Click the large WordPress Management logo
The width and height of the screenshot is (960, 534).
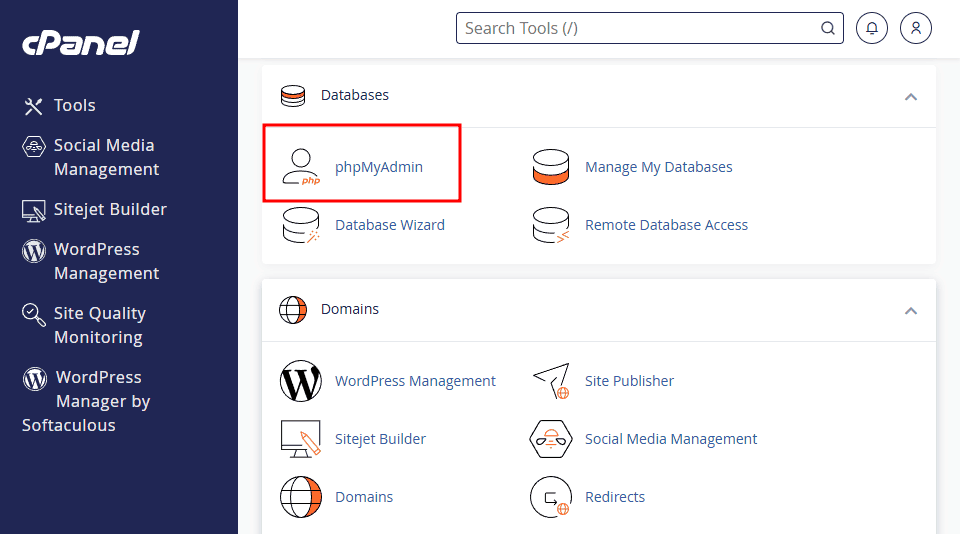(301, 381)
